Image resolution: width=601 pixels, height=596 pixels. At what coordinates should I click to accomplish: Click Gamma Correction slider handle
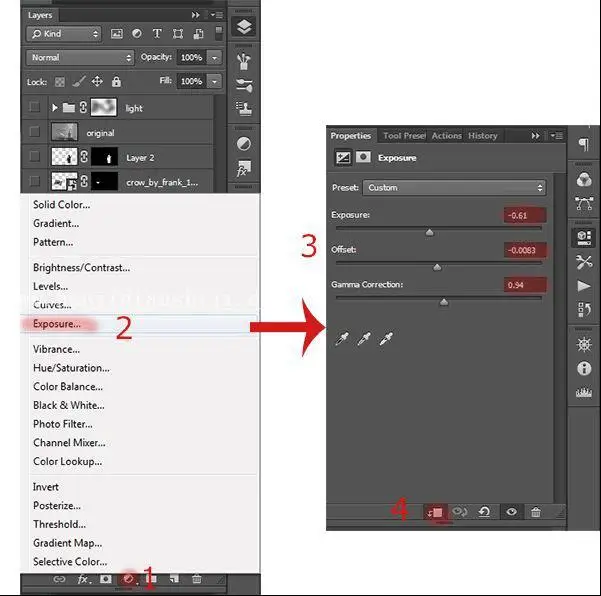[x=444, y=302]
